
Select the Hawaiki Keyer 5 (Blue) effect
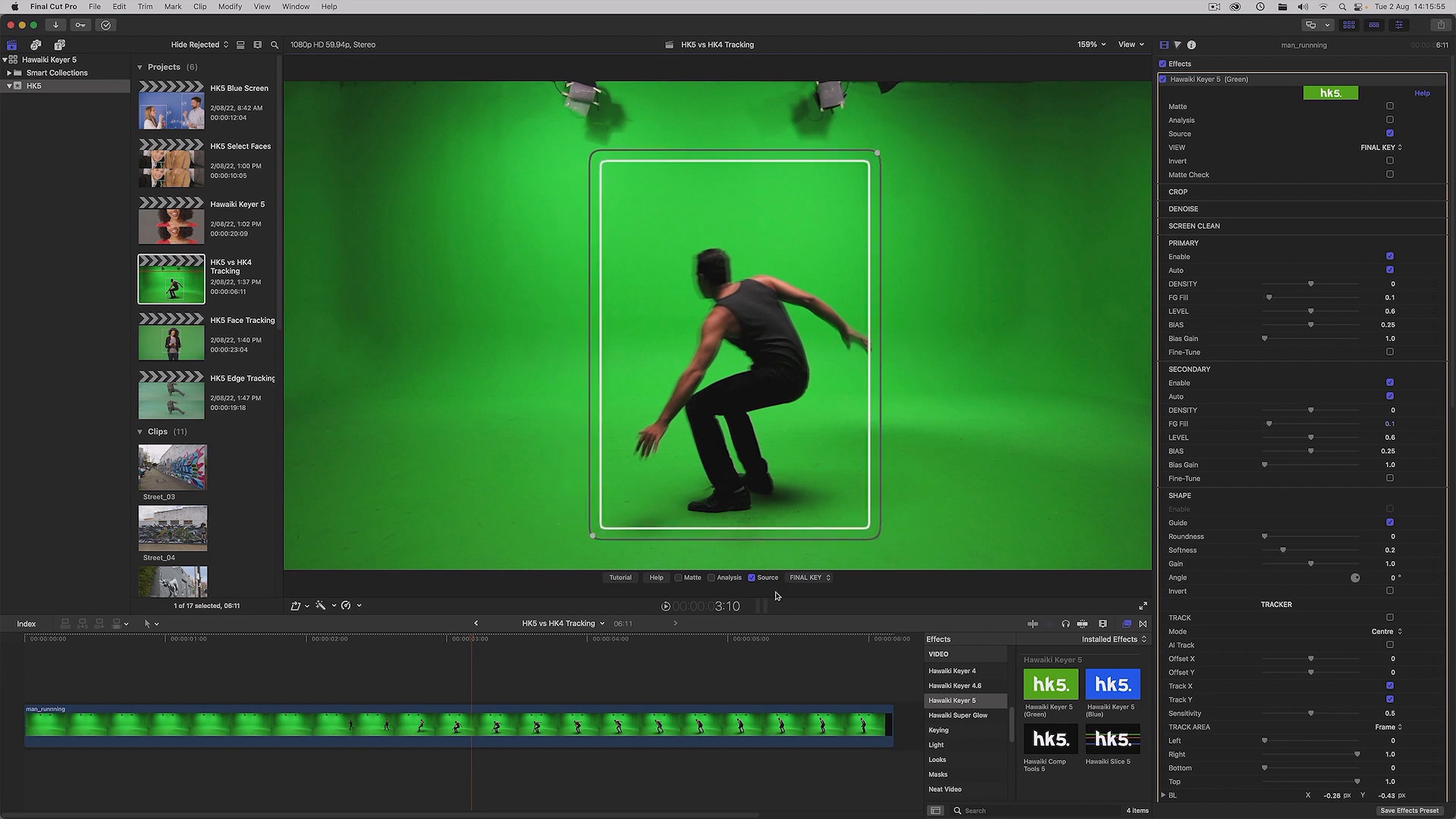[1112, 693]
